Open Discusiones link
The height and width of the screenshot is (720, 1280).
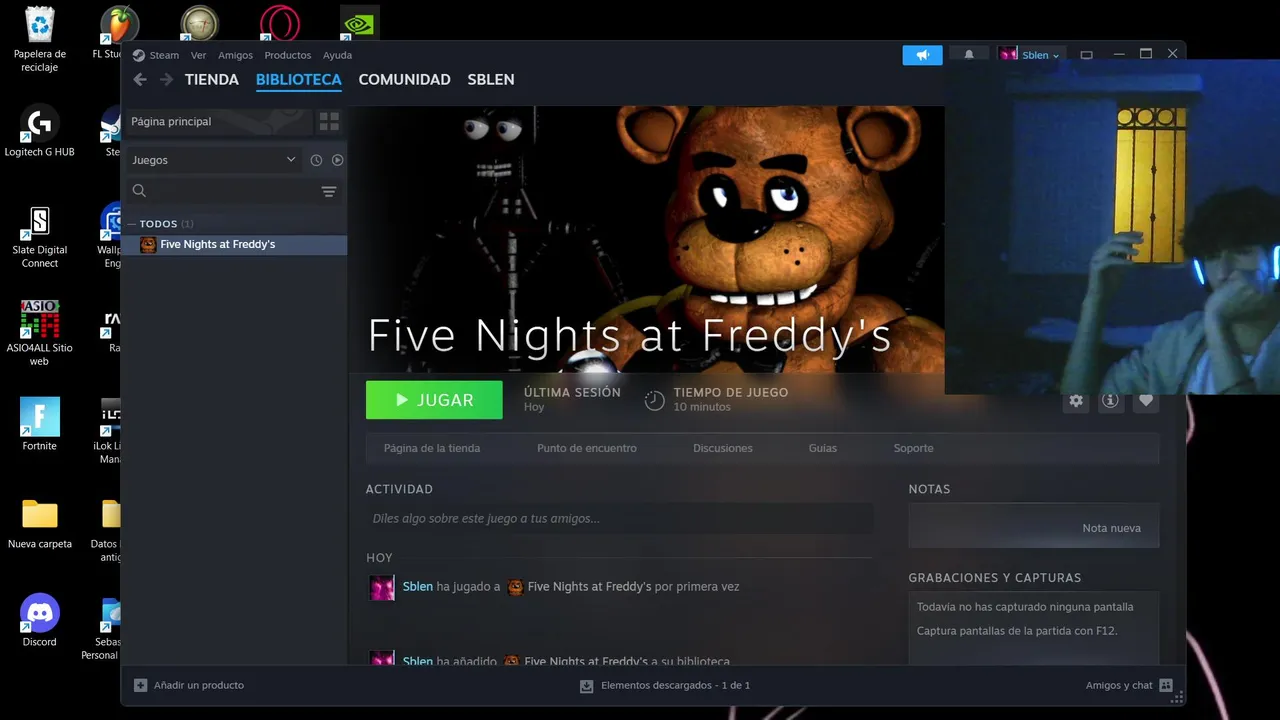click(723, 448)
